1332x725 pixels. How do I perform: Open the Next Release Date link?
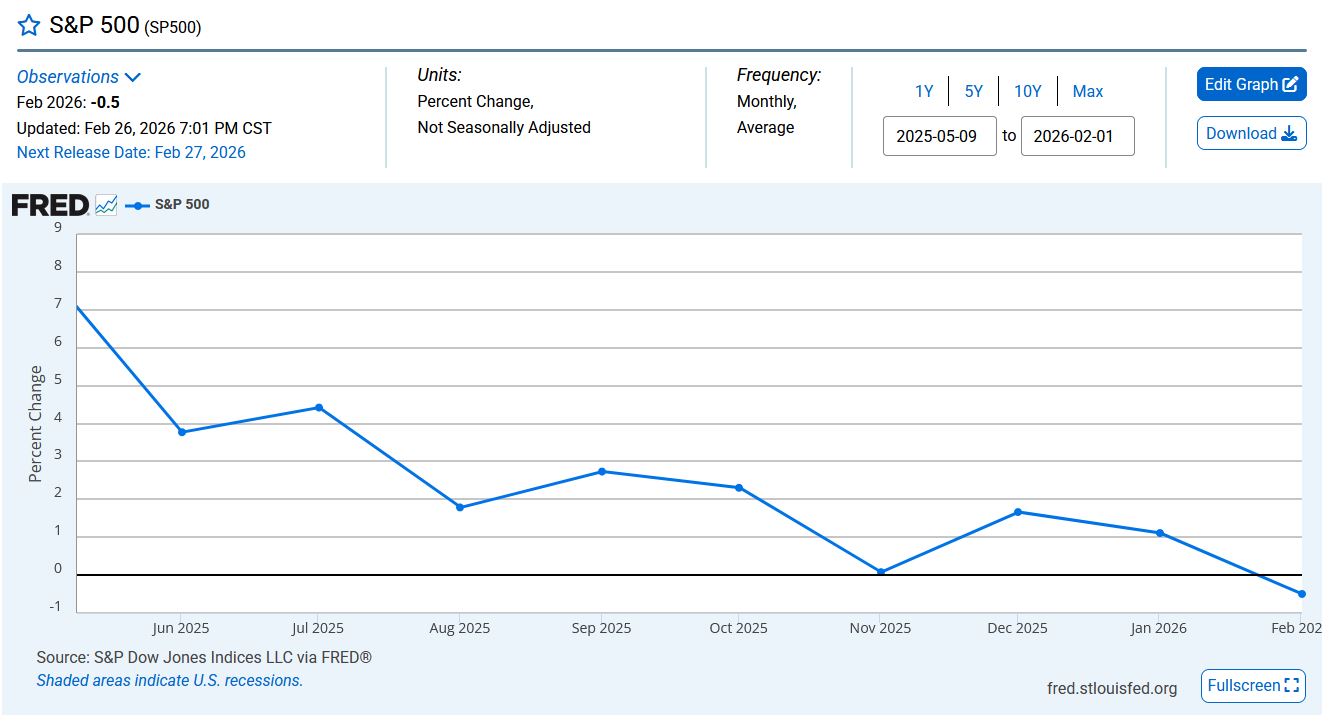point(131,152)
